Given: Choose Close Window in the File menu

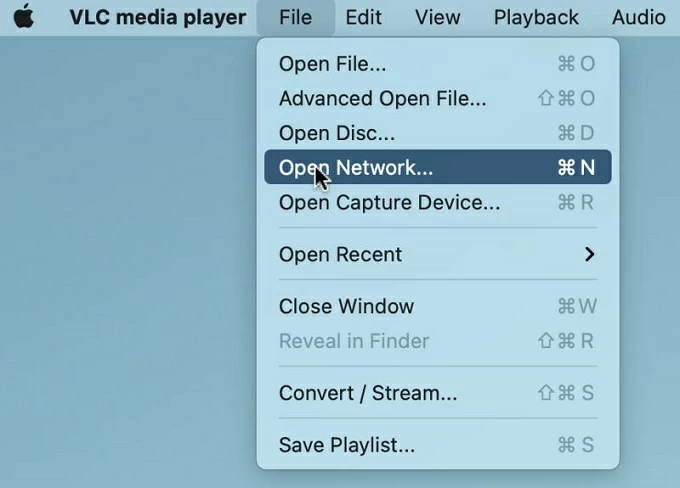Looking at the screenshot, I should [x=346, y=306].
